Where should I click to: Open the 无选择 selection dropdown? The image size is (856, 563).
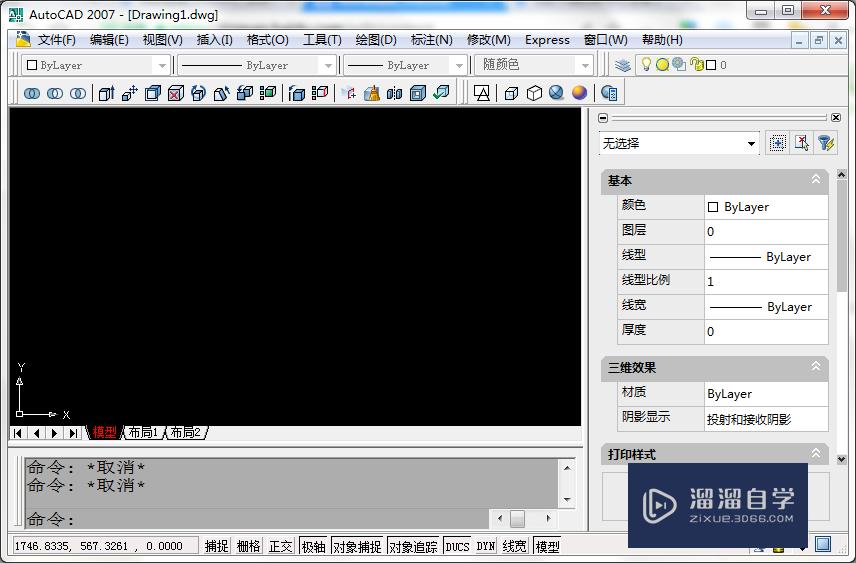pyautogui.click(x=679, y=144)
